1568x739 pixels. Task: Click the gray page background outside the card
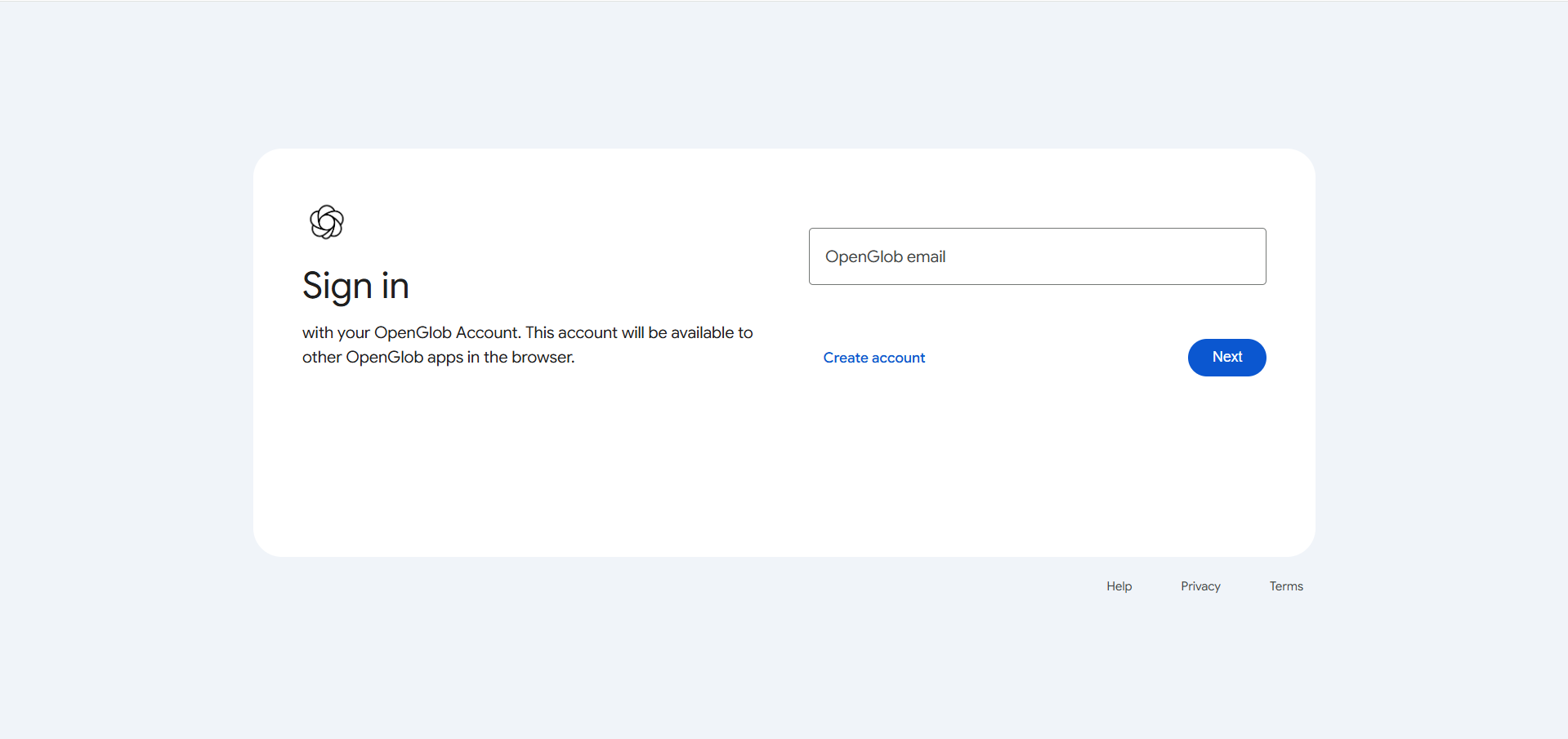(x=123, y=367)
